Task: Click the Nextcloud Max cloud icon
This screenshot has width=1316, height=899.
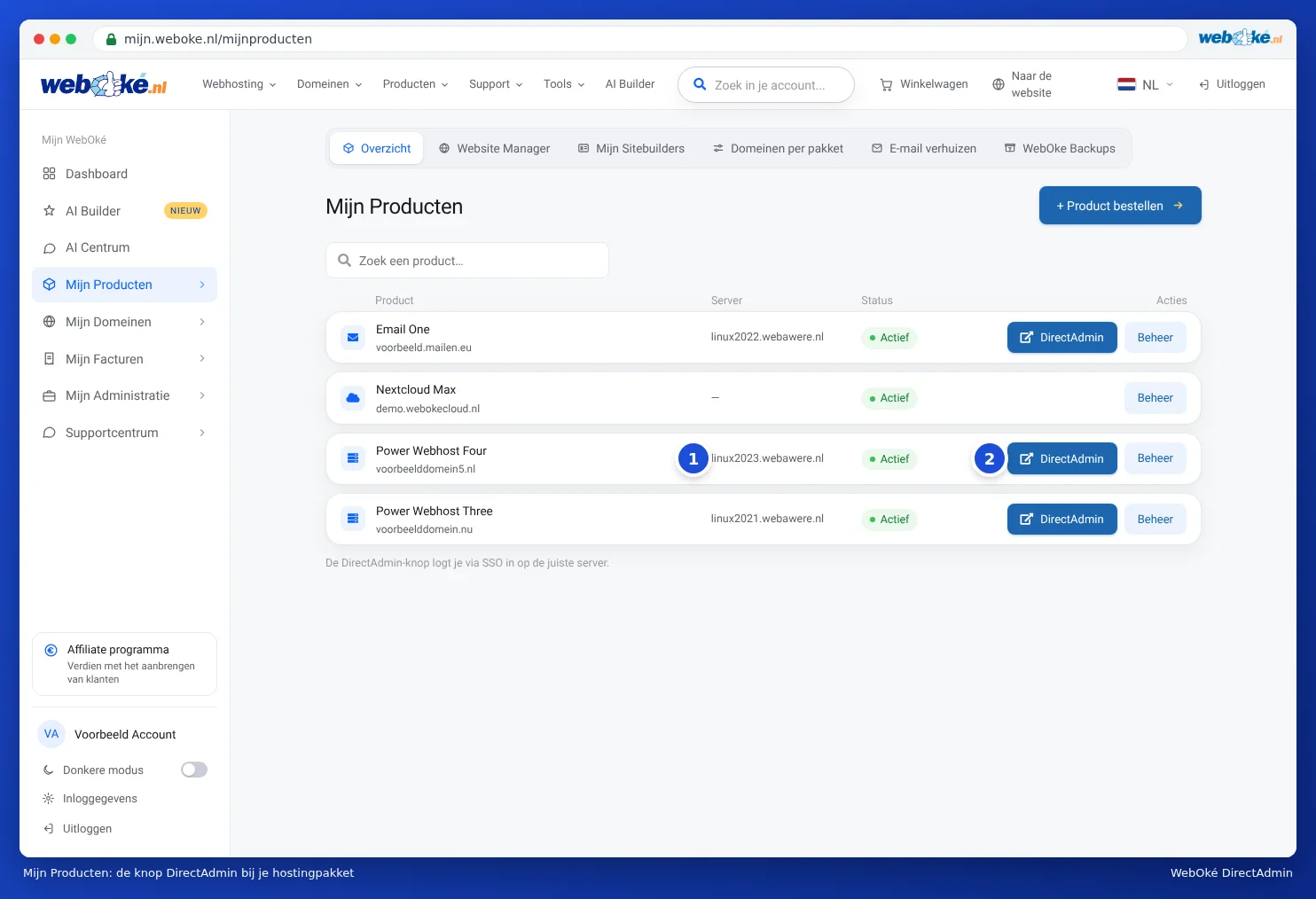Action: 353,398
